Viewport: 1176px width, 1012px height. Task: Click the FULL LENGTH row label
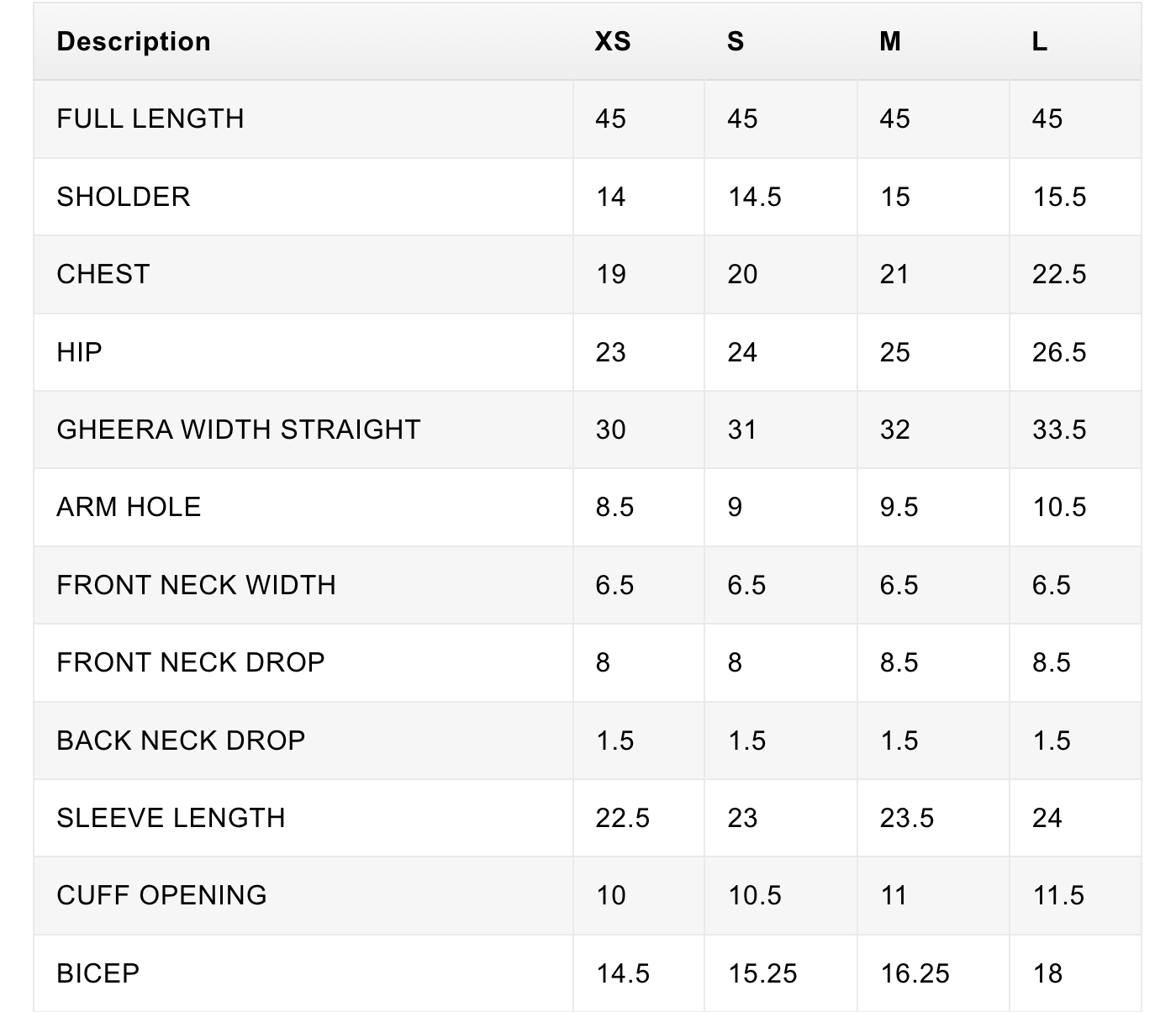pos(150,119)
